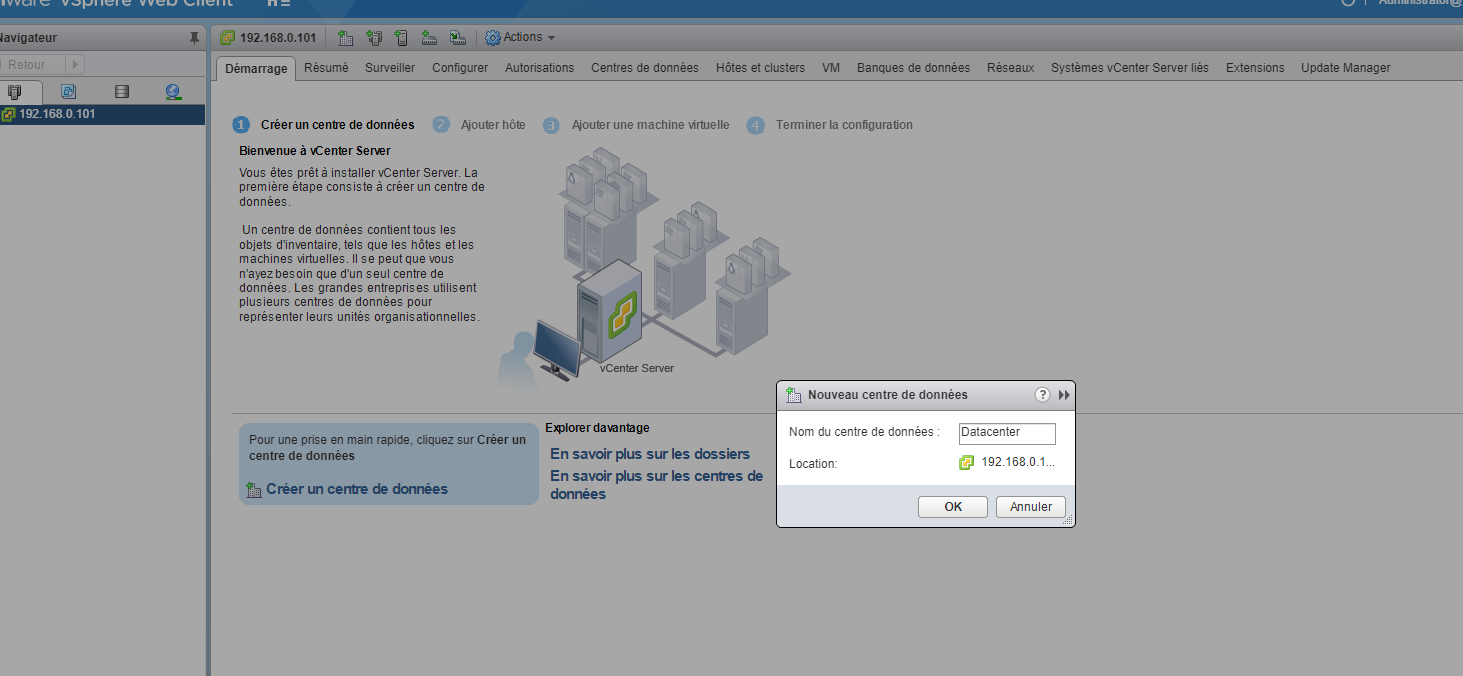Open the Réseaux tab

(x=1010, y=68)
